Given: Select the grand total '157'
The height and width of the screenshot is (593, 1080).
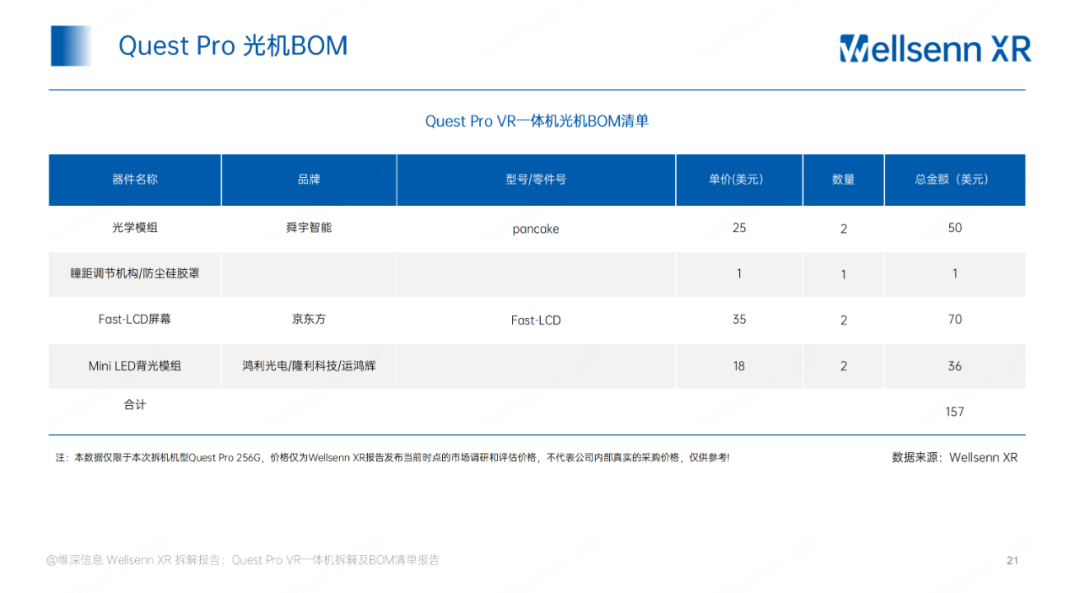Looking at the screenshot, I should coord(955,412).
